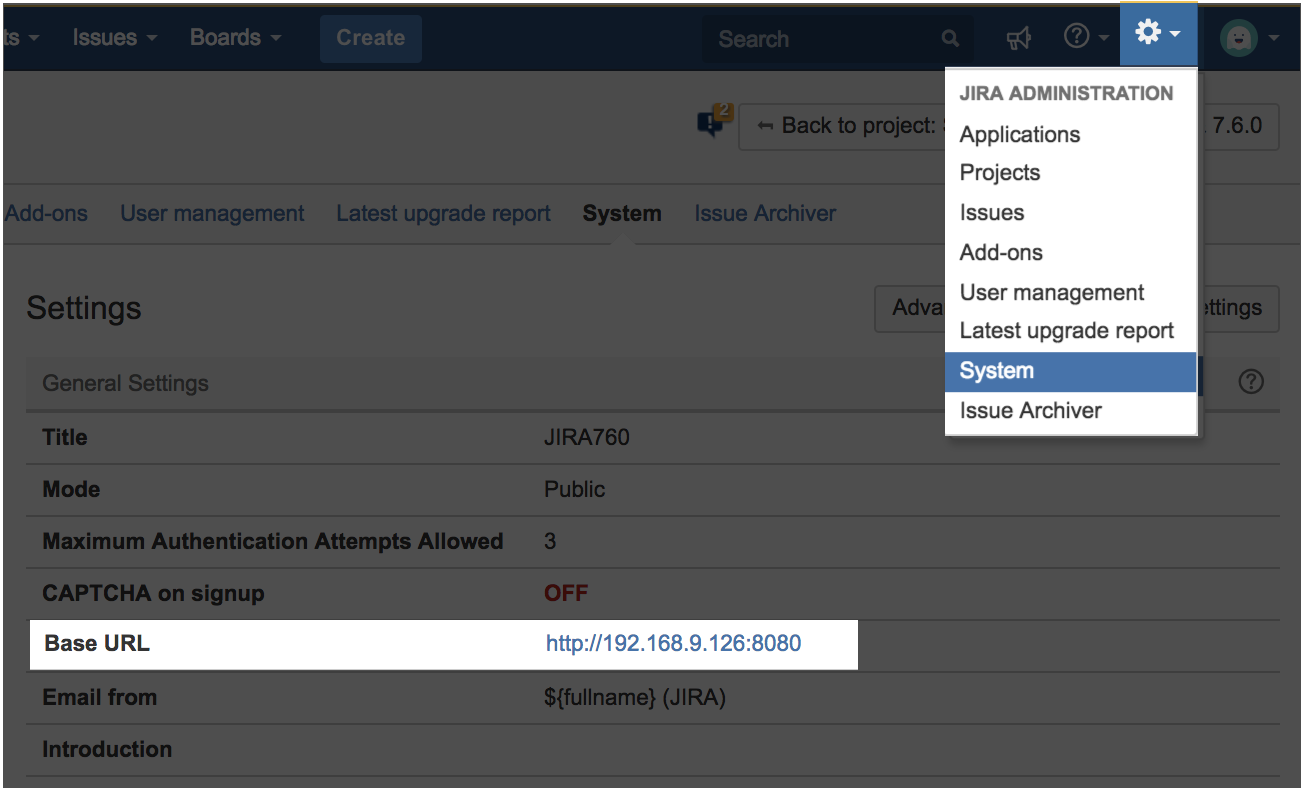Click the gear administration icon
The height and width of the screenshot is (788, 1302).
[x=1157, y=35]
